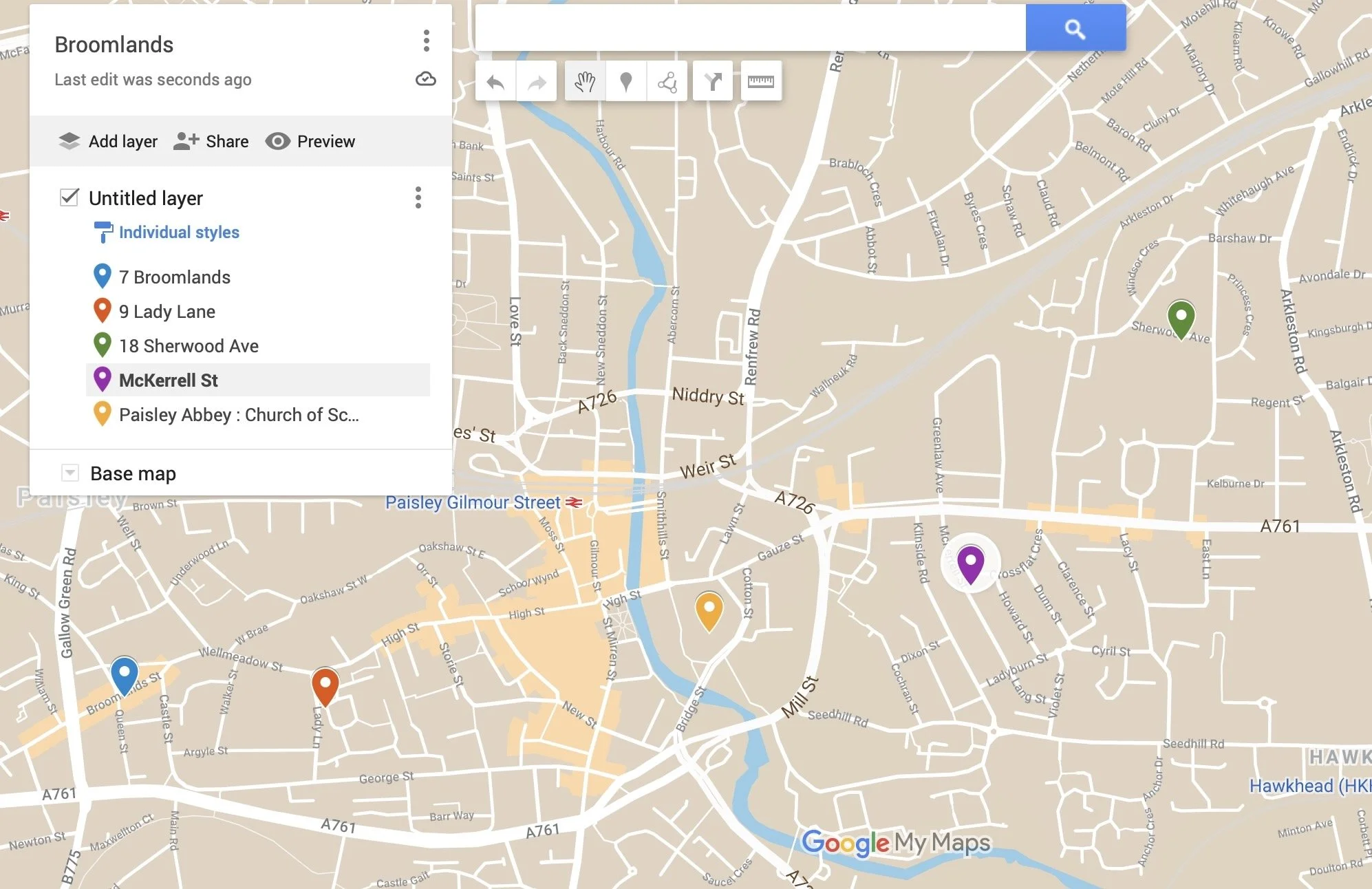
Task: Open the Untitled layer options menu
Action: click(418, 197)
